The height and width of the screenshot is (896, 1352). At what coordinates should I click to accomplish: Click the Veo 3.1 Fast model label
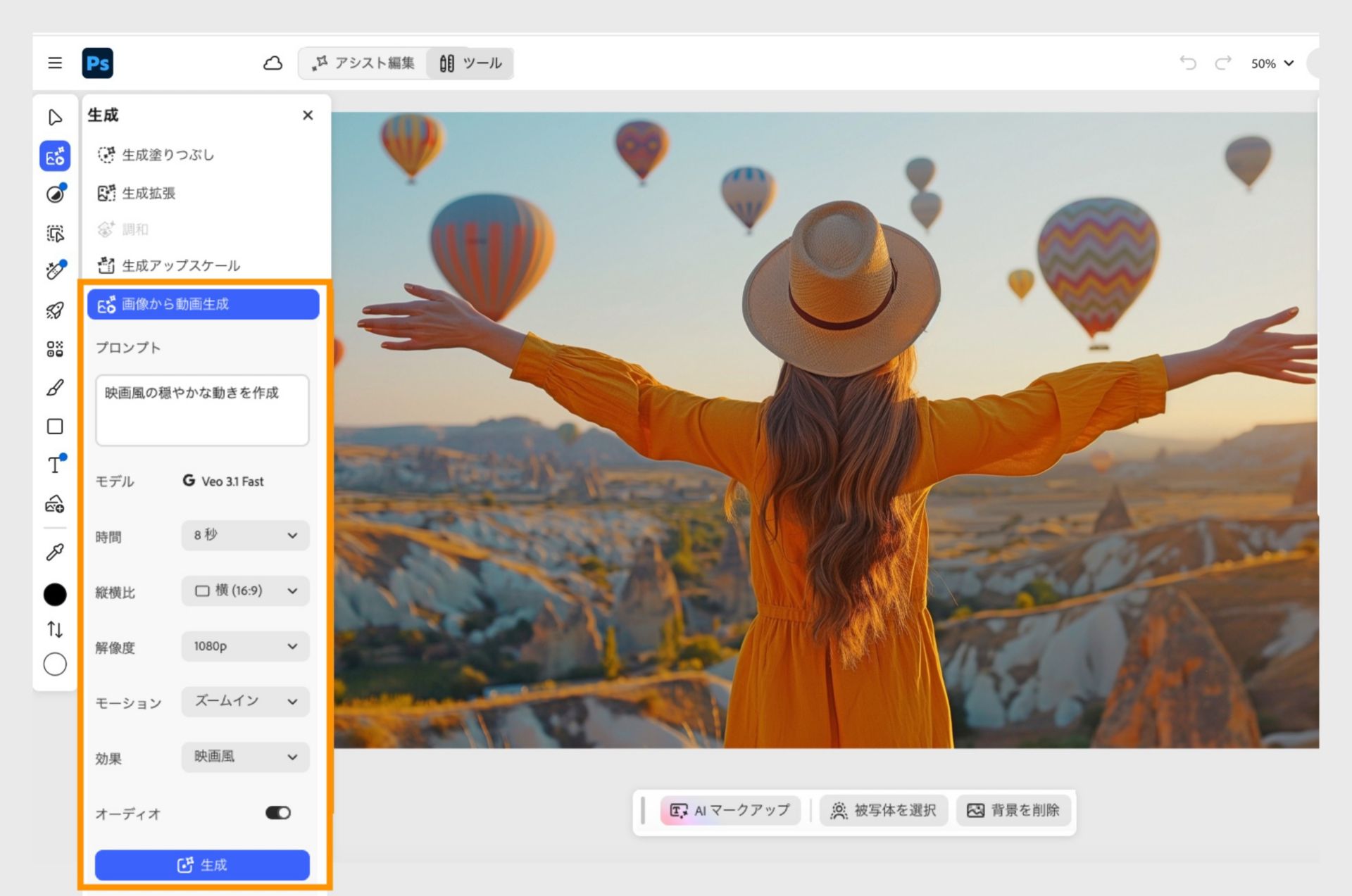point(232,481)
